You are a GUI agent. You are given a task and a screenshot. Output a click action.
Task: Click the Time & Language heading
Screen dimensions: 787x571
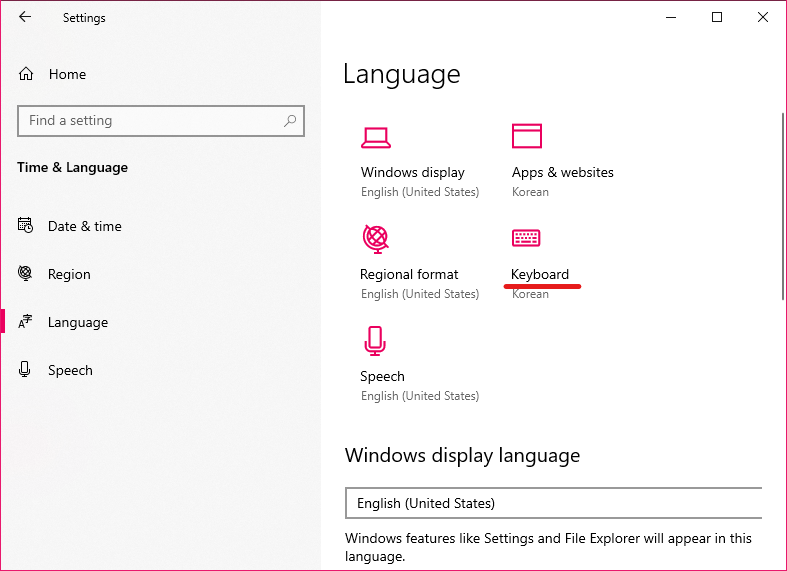[x=72, y=167]
